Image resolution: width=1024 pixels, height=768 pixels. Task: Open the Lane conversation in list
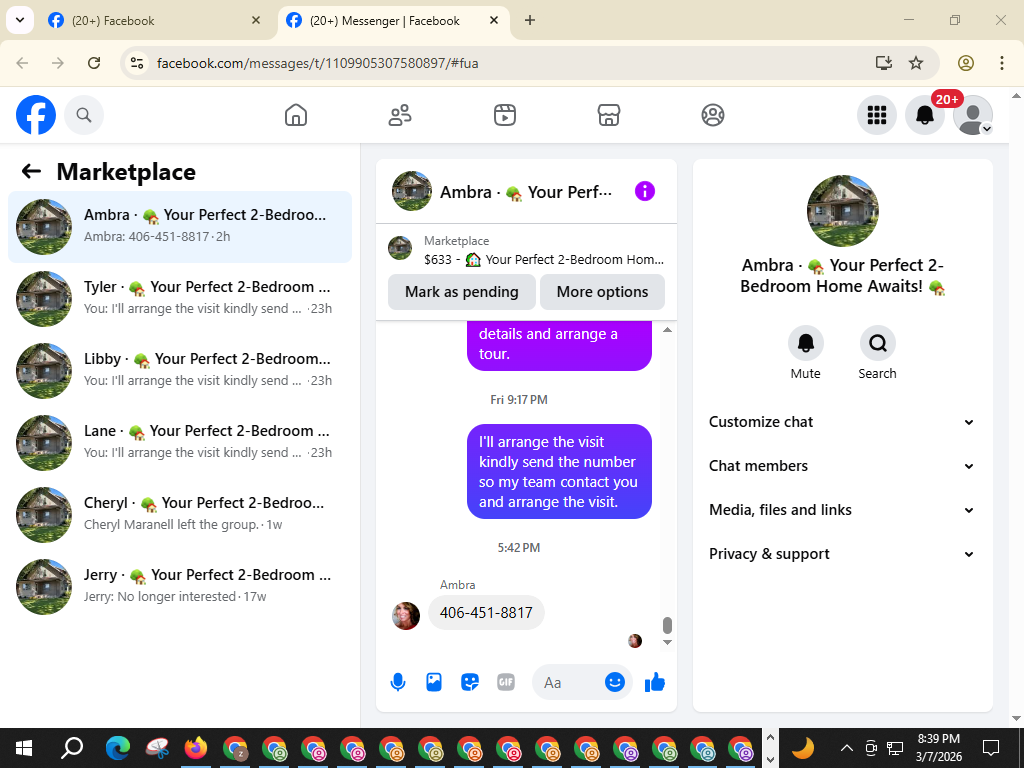coord(180,442)
